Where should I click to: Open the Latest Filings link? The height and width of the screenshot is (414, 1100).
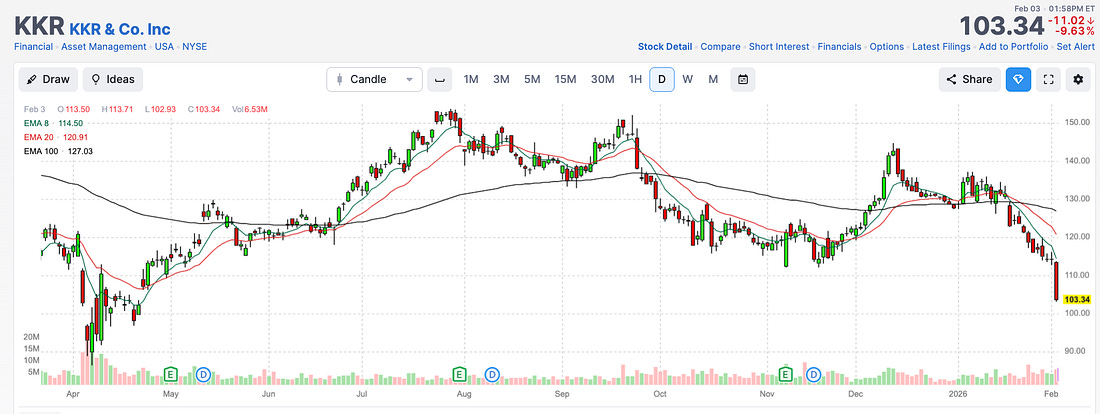click(x=941, y=46)
